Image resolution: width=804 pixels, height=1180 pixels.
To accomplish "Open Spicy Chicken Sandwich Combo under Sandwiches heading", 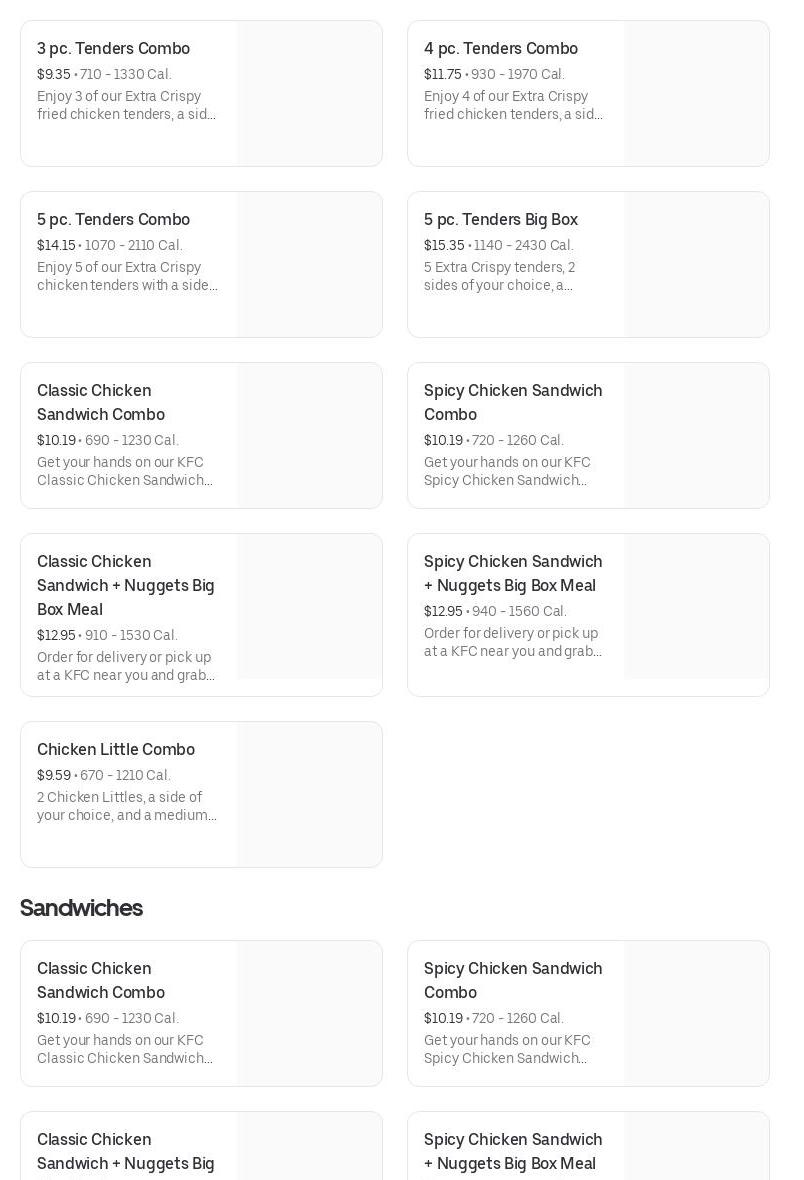I will [x=513, y=980].
